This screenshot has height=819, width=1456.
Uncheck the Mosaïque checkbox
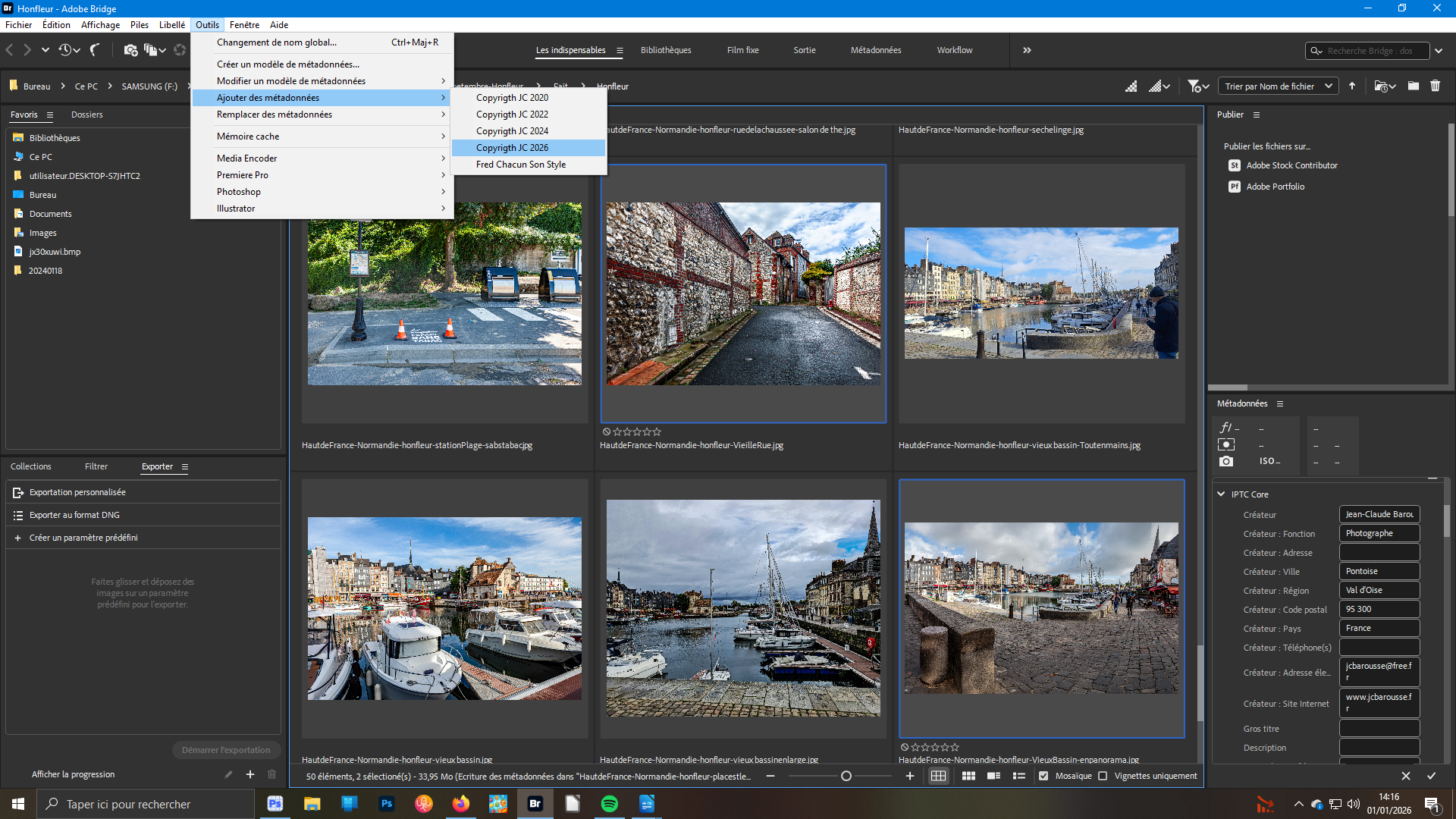1043,776
